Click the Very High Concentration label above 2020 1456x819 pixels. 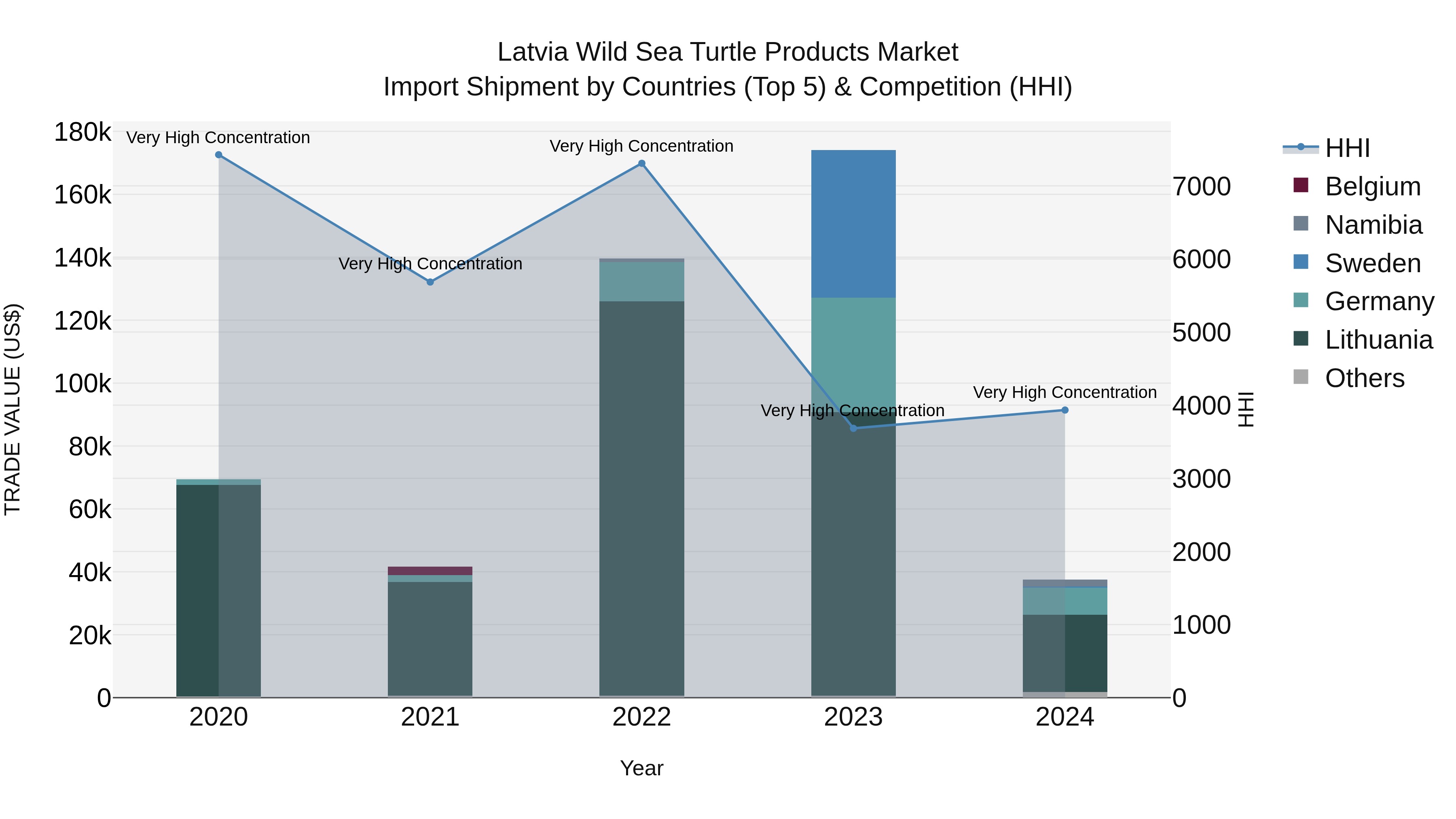218,138
